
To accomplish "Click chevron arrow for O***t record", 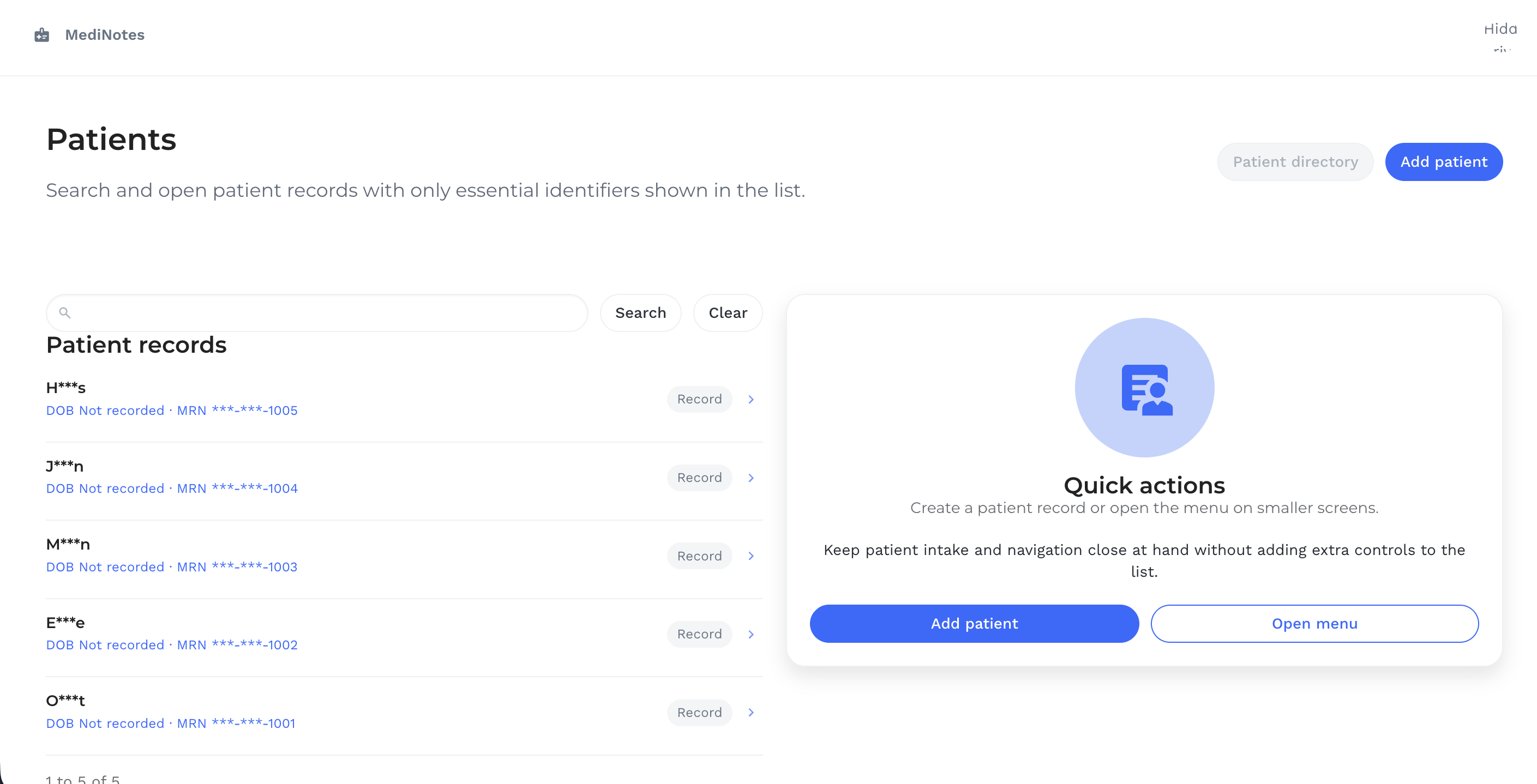I will click(x=751, y=713).
